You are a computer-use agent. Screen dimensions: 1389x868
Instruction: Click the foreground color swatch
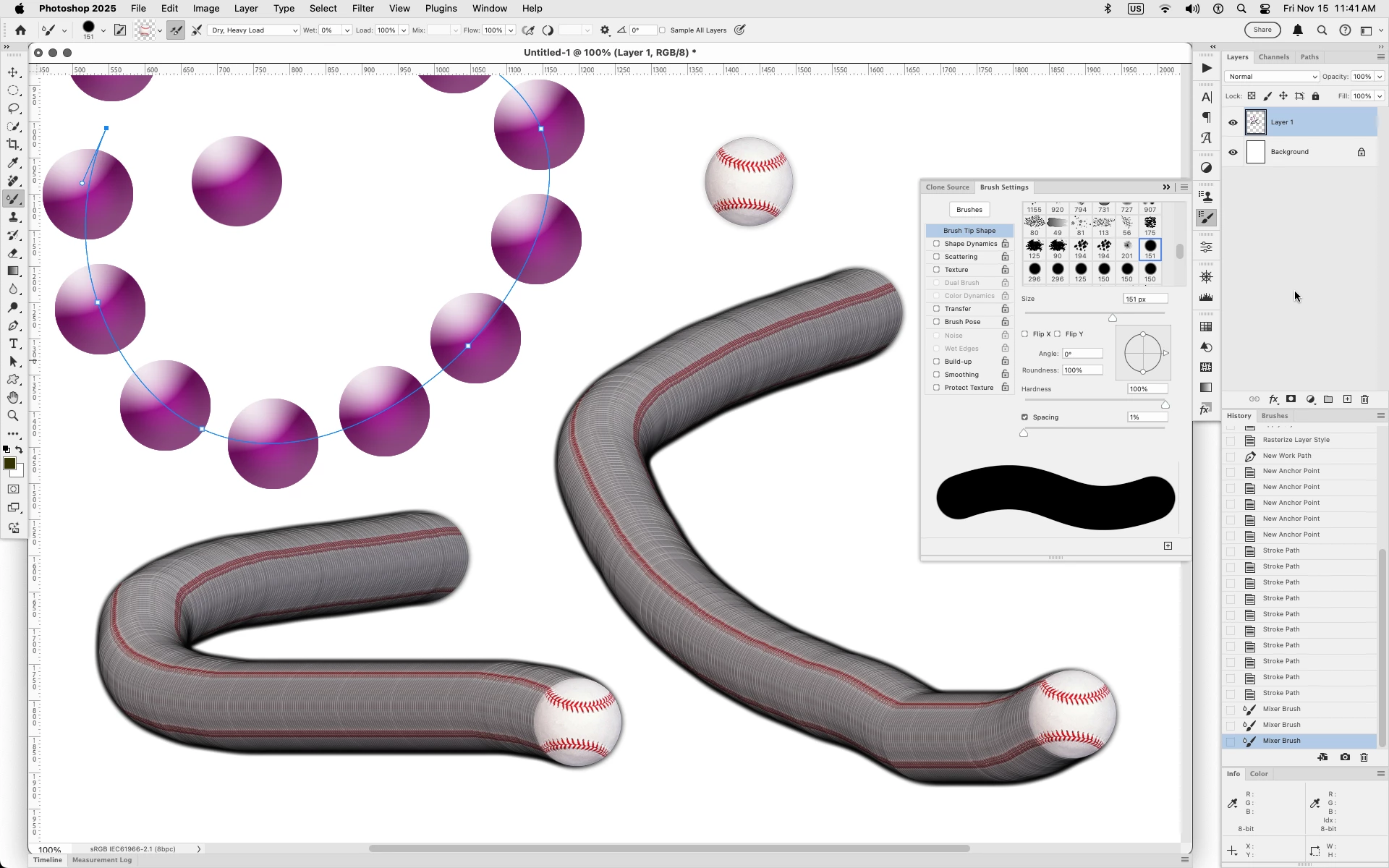9,464
